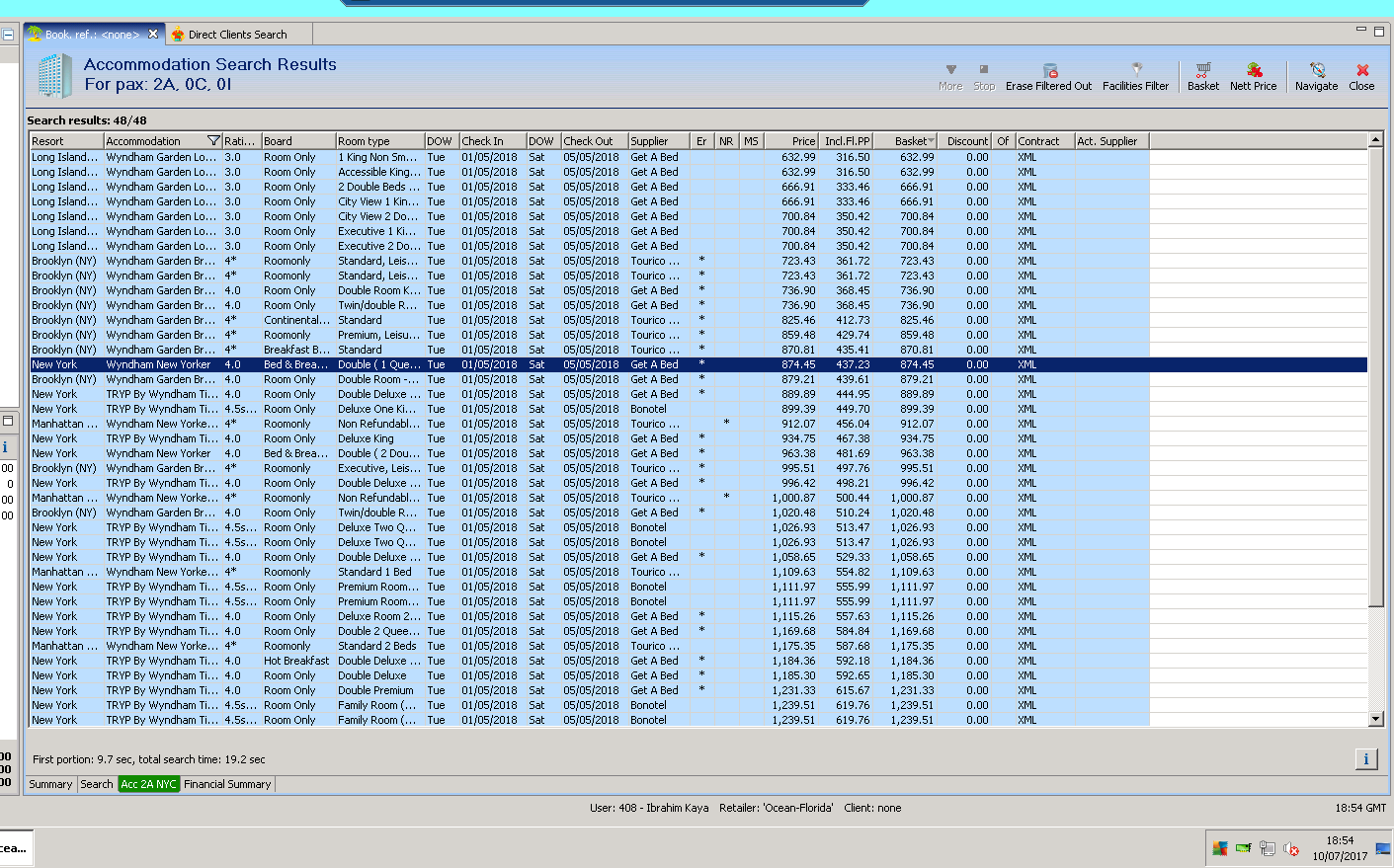Click the blue info button near search time
Viewport: 1394px width, 868px height.
coord(1366,758)
